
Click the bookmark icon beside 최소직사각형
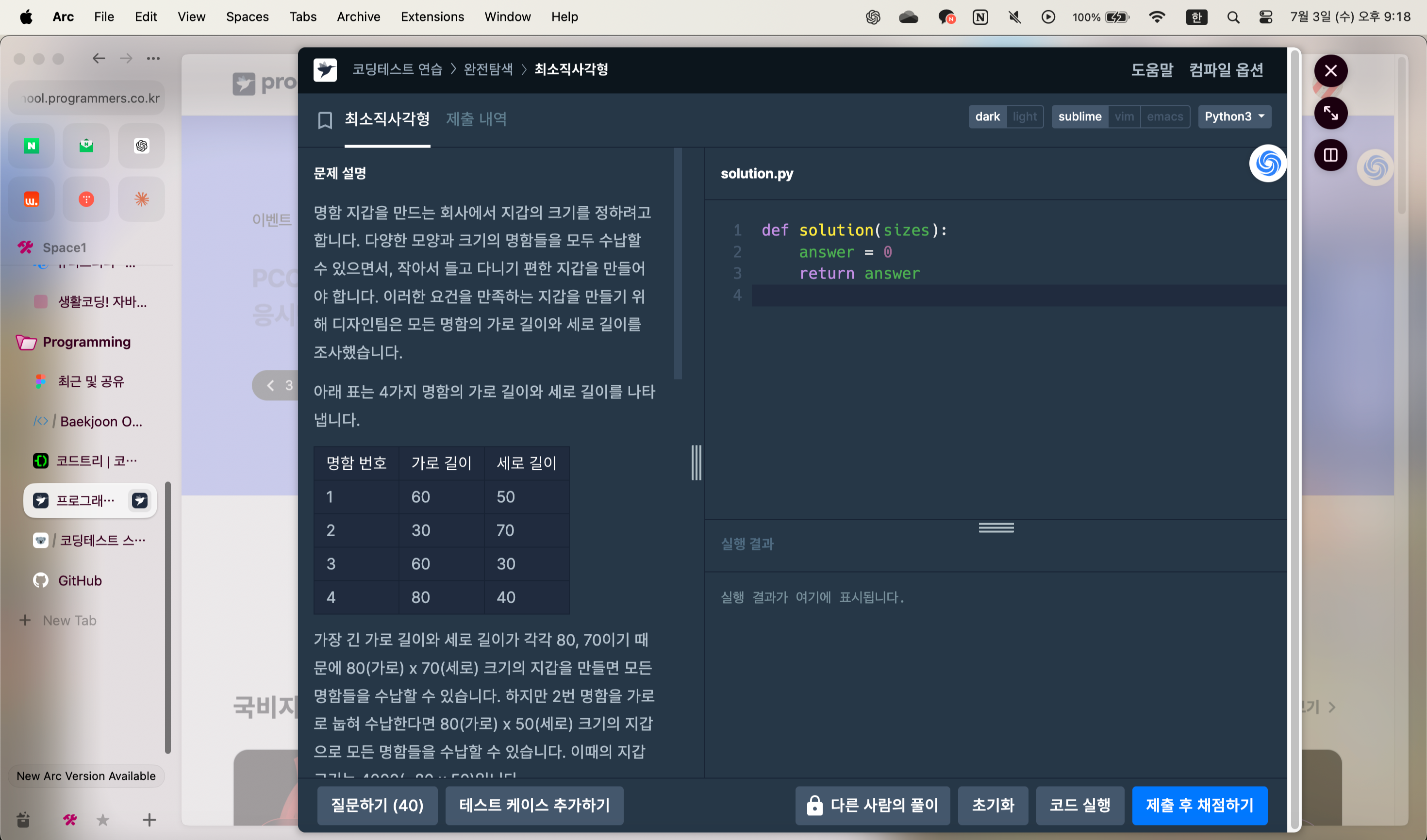point(325,119)
